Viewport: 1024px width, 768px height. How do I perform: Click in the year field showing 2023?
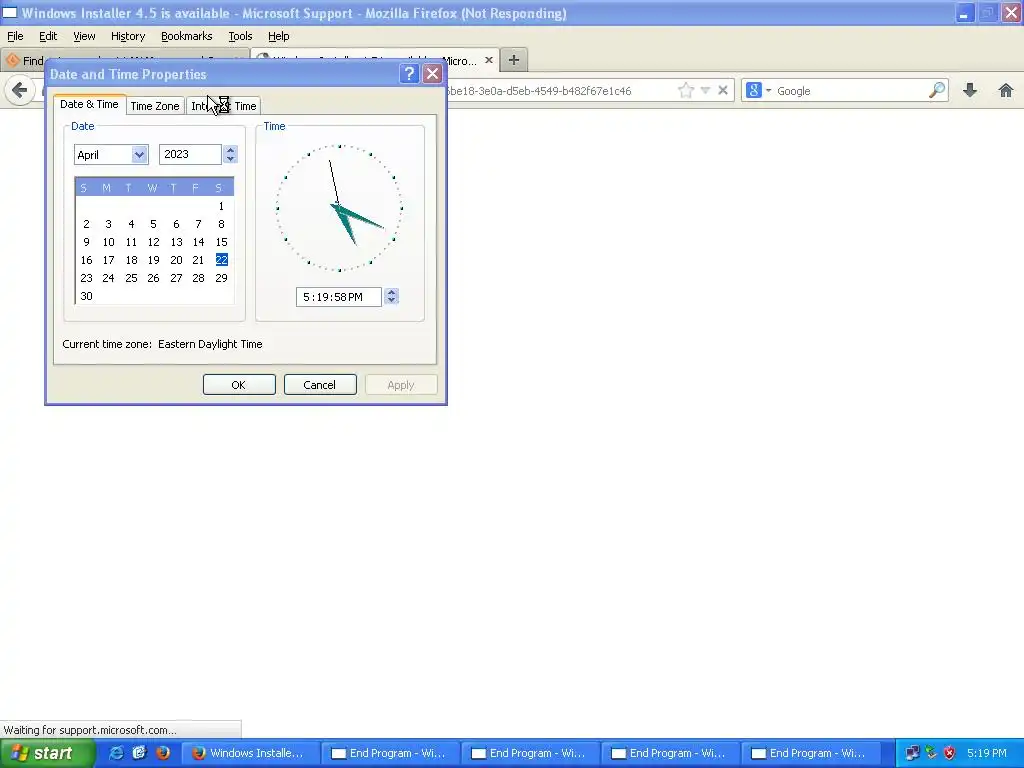click(190, 154)
